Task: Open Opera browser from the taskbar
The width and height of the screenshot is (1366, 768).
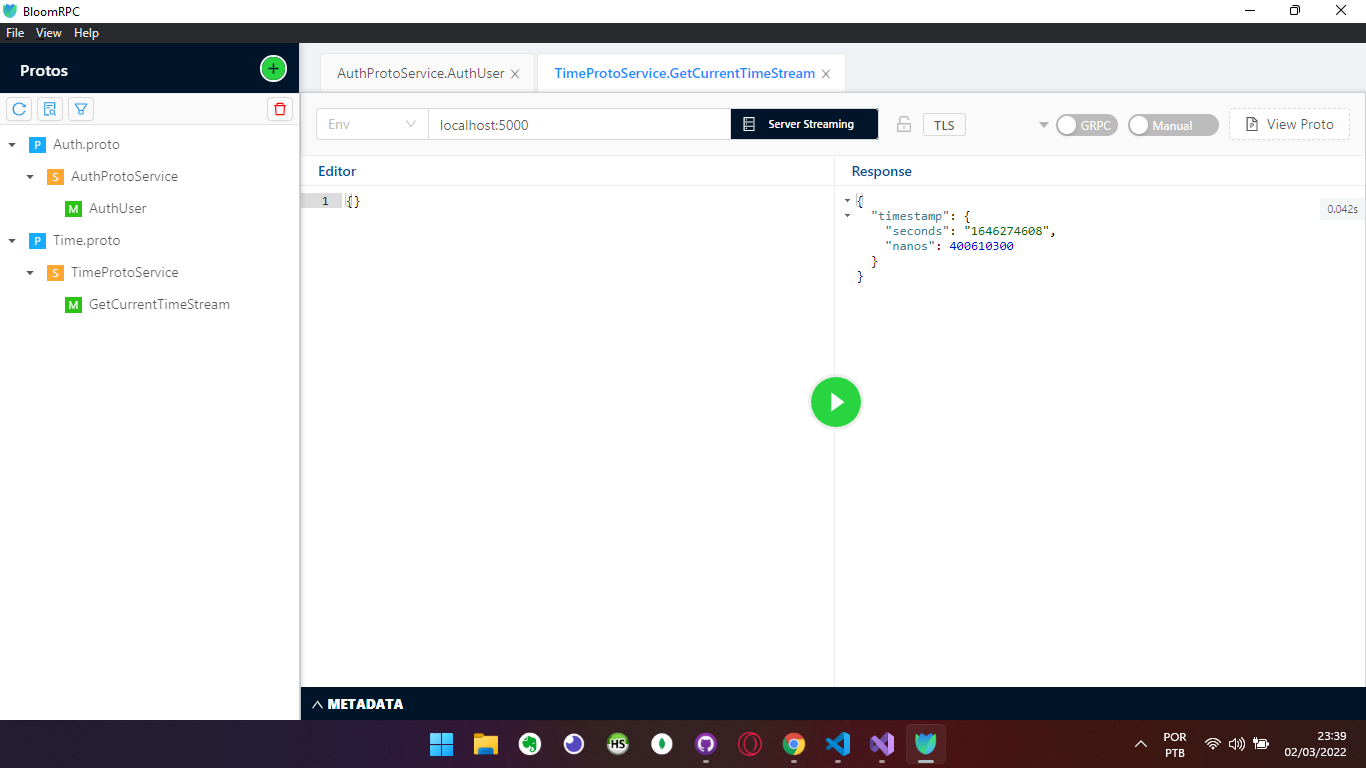Action: coord(750,744)
